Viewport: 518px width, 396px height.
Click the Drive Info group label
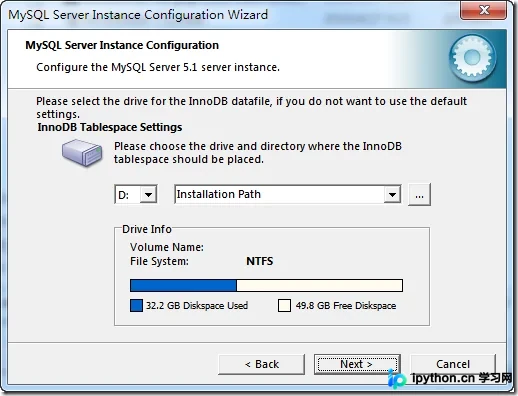[147, 229]
